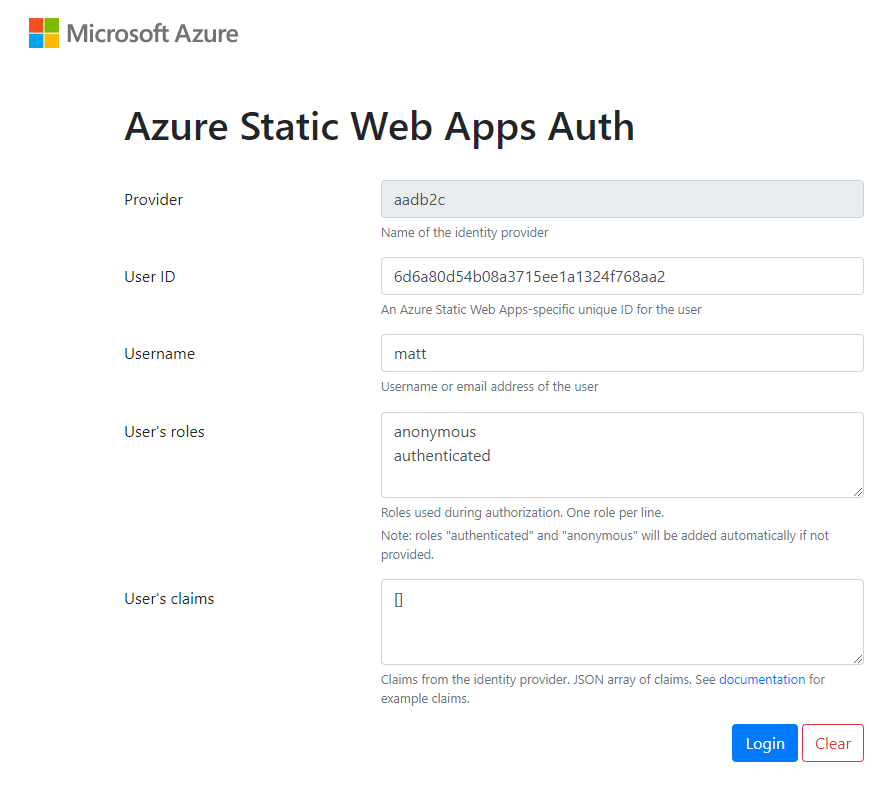Image resolution: width=895 pixels, height=788 pixels.
Task: Click the blue Login button
Action: point(765,743)
